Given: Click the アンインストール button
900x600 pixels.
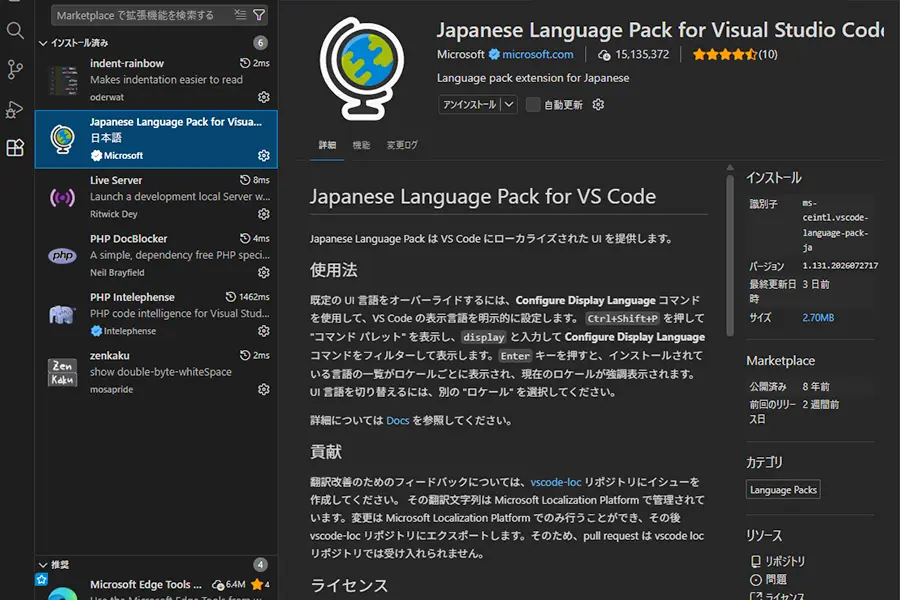Looking at the screenshot, I should coord(470,104).
